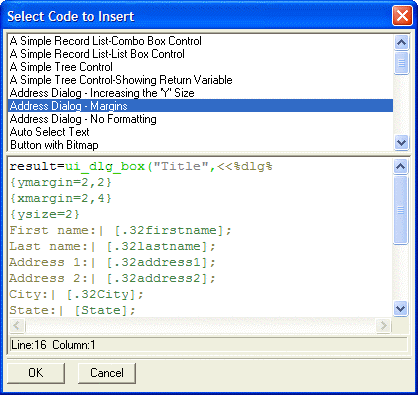The height and width of the screenshot is (395, 418).
Task: Click the '{ymargin=2,2}' code line
Action: (x=61, y=182)
